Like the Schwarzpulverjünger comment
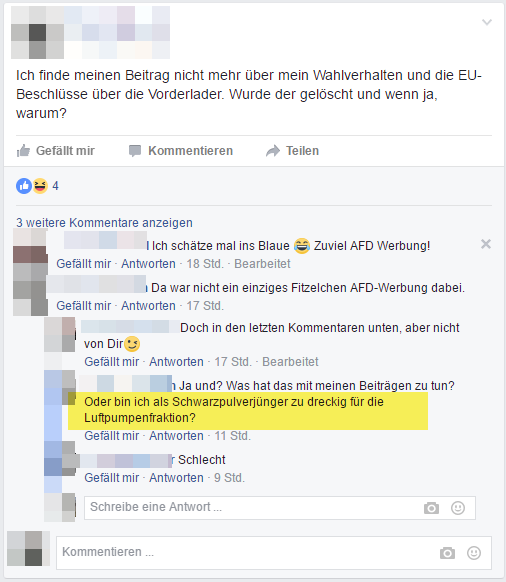Viewport: 506px width, 582px height. click(x=111, y=436)
